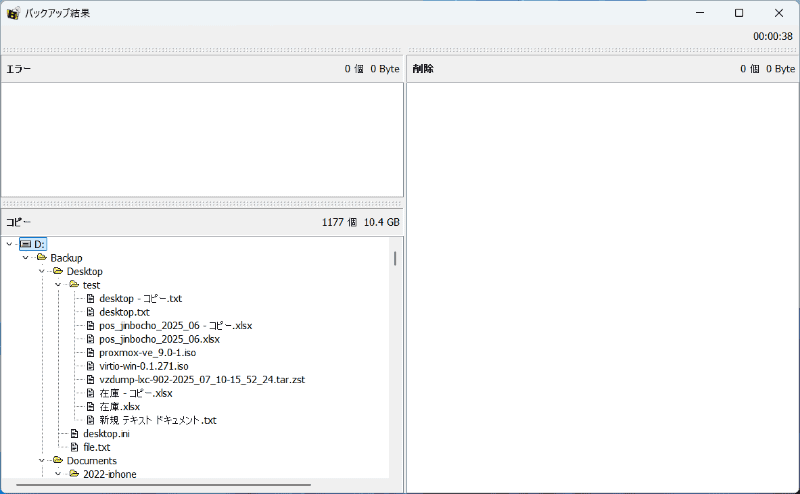The width and height of the screenshot is (800, 494).
Task: Click file icon of pos_jinbocho_2025_06 - コピー.xlsx
Action: tap(91, 325)
